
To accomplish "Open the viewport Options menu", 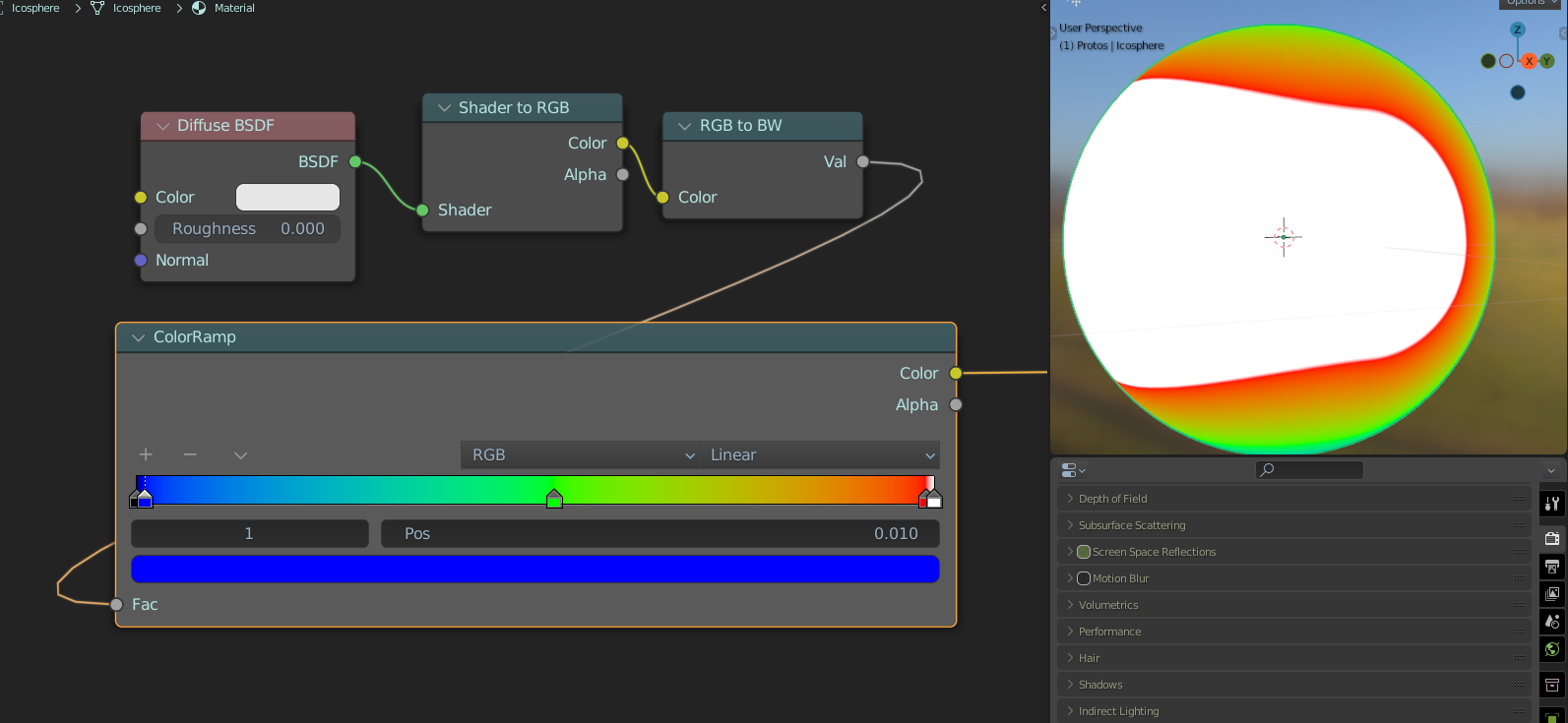I will pyautogui.click(x=1531, y=3).
